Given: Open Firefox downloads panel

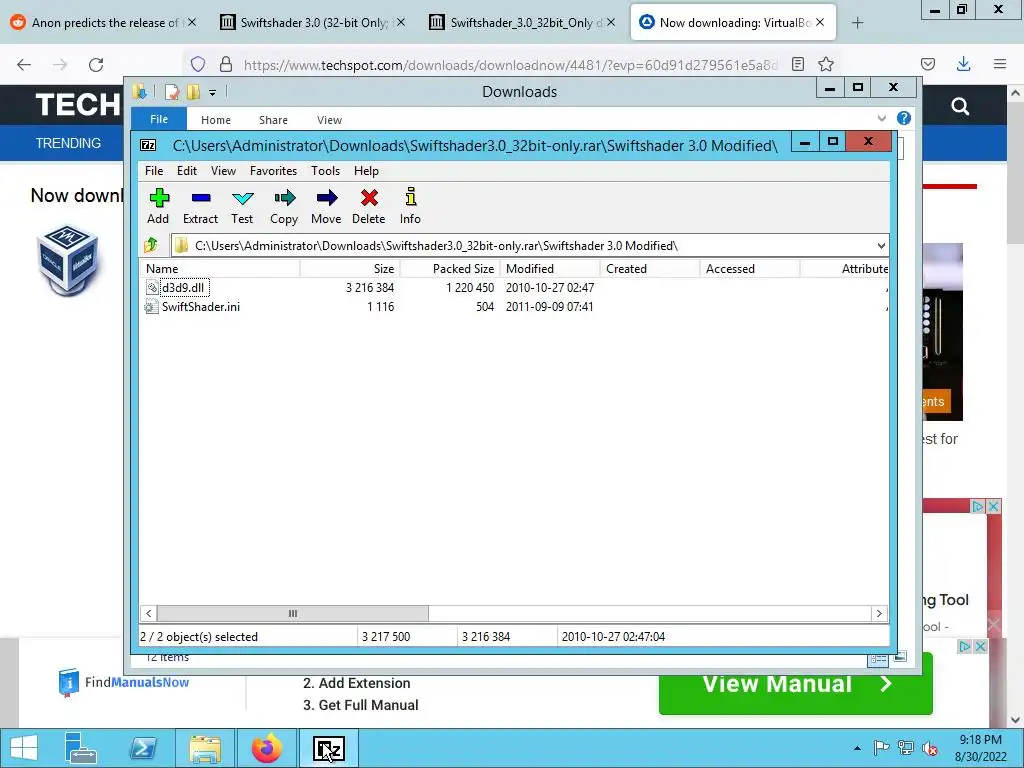Looking at the screenshot, I should [x=963, y=64].
